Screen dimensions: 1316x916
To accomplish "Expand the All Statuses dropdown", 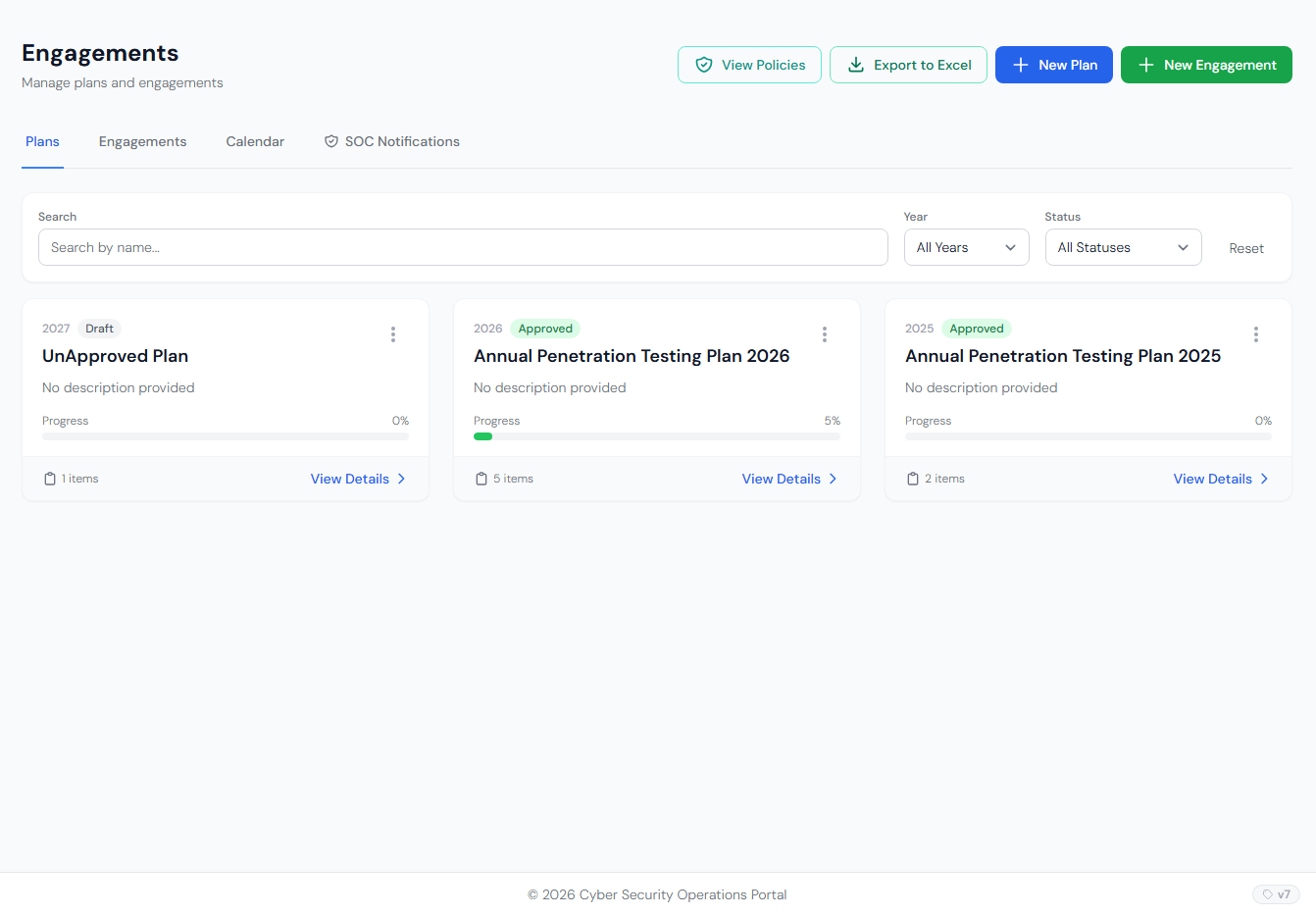I will (1123, 247).
